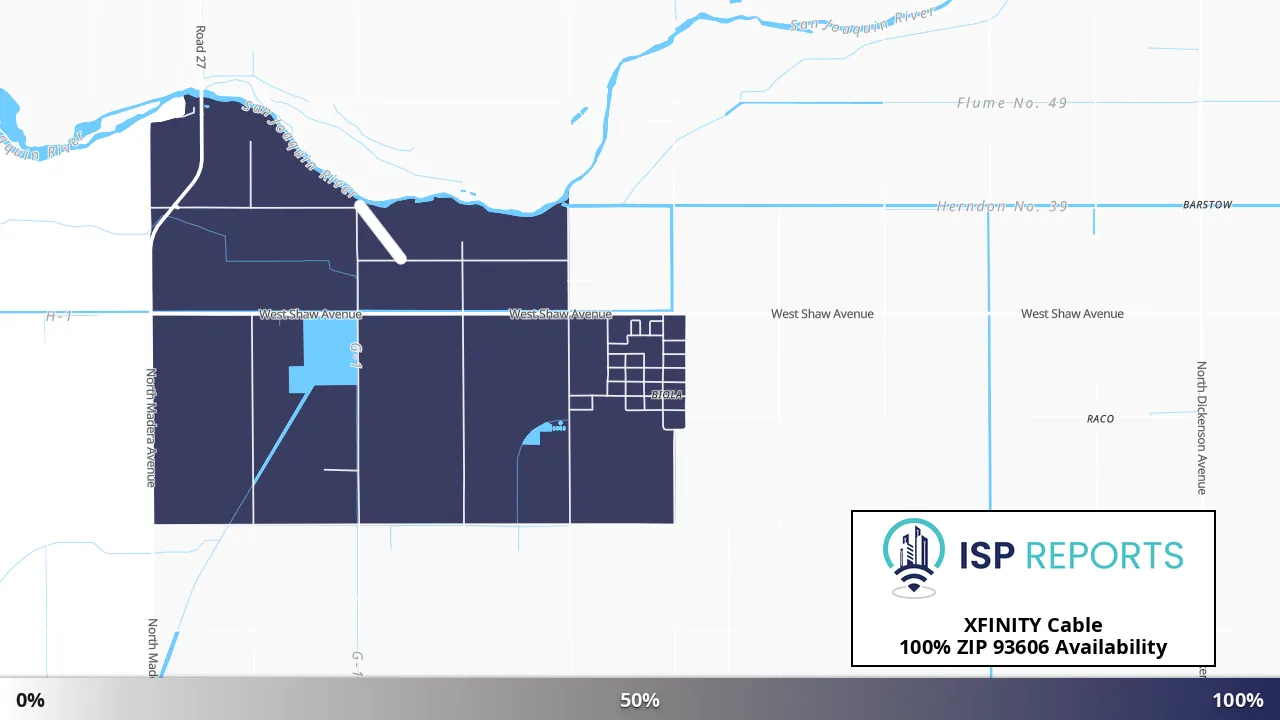Viewport: 1280px width, 720px height.
Task: Select the "BIOLA" town label
Action: [x=666, y=395]
